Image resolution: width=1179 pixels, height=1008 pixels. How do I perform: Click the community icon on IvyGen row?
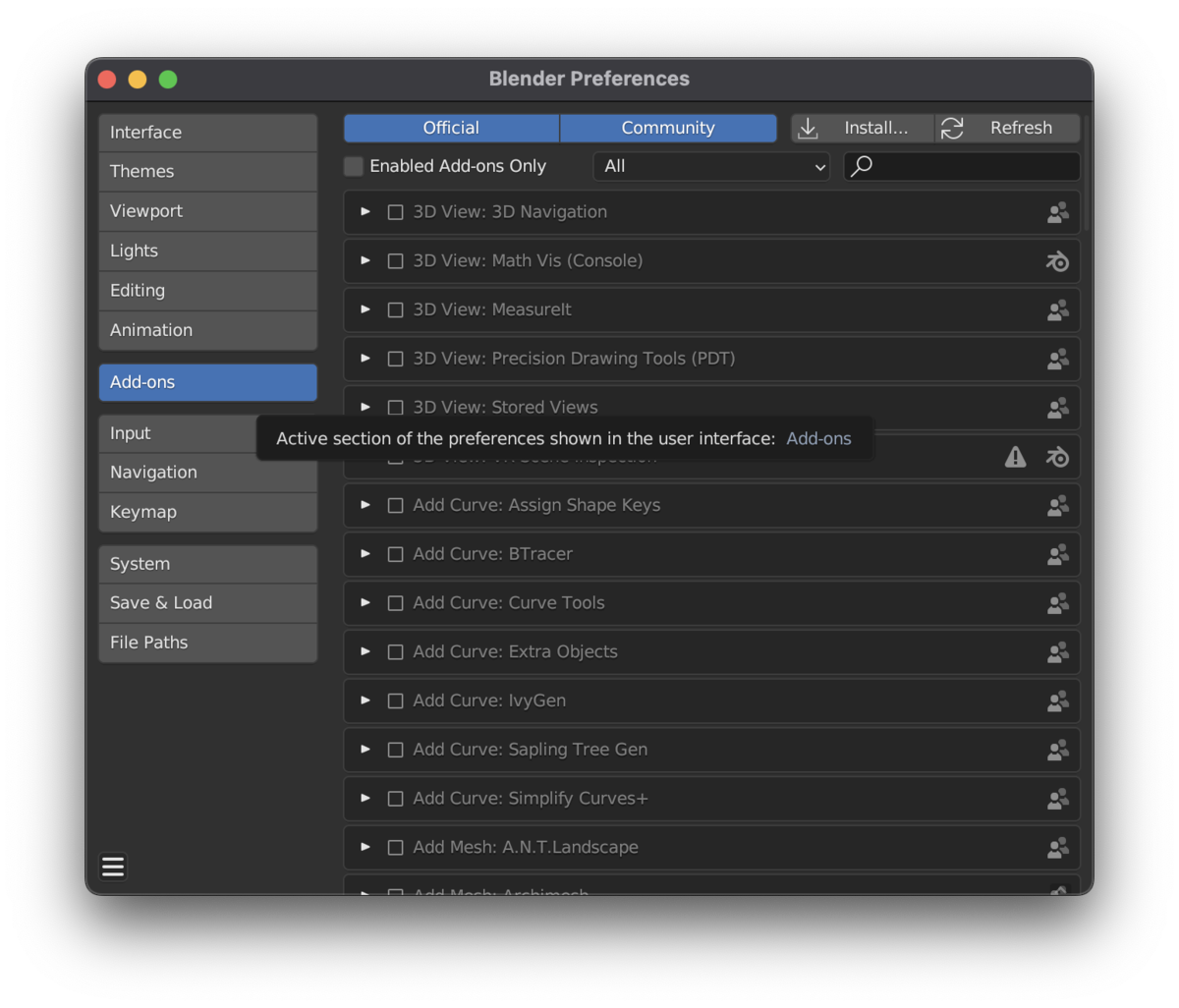tap(1057, 701)
